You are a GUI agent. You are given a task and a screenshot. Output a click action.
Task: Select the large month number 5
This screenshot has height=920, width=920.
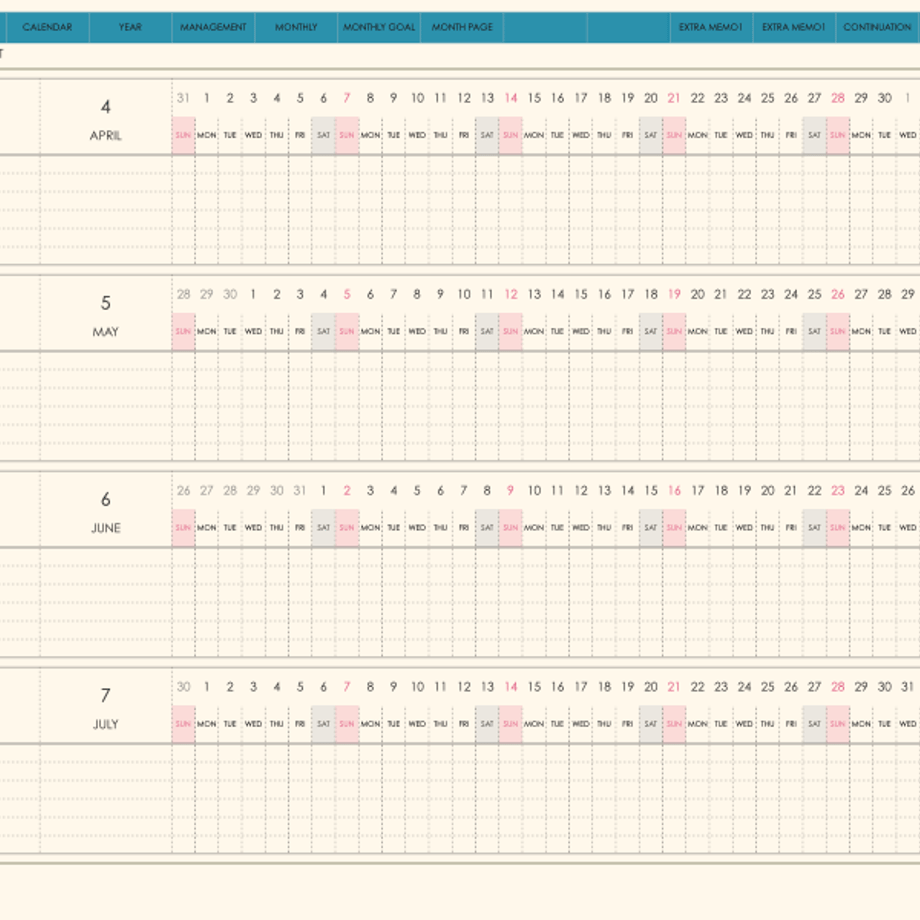tap(106, 303)
